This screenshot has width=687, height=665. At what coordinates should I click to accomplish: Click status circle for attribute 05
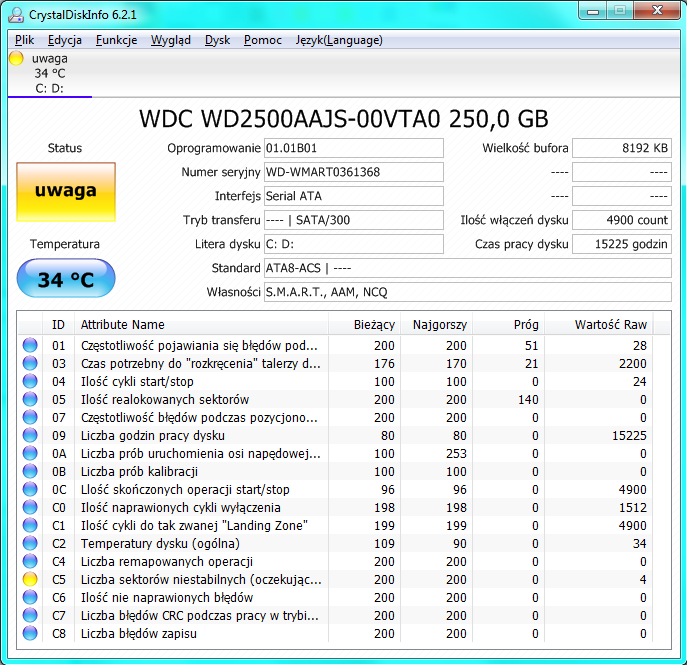pyautogui.click(x=30, y=399)
